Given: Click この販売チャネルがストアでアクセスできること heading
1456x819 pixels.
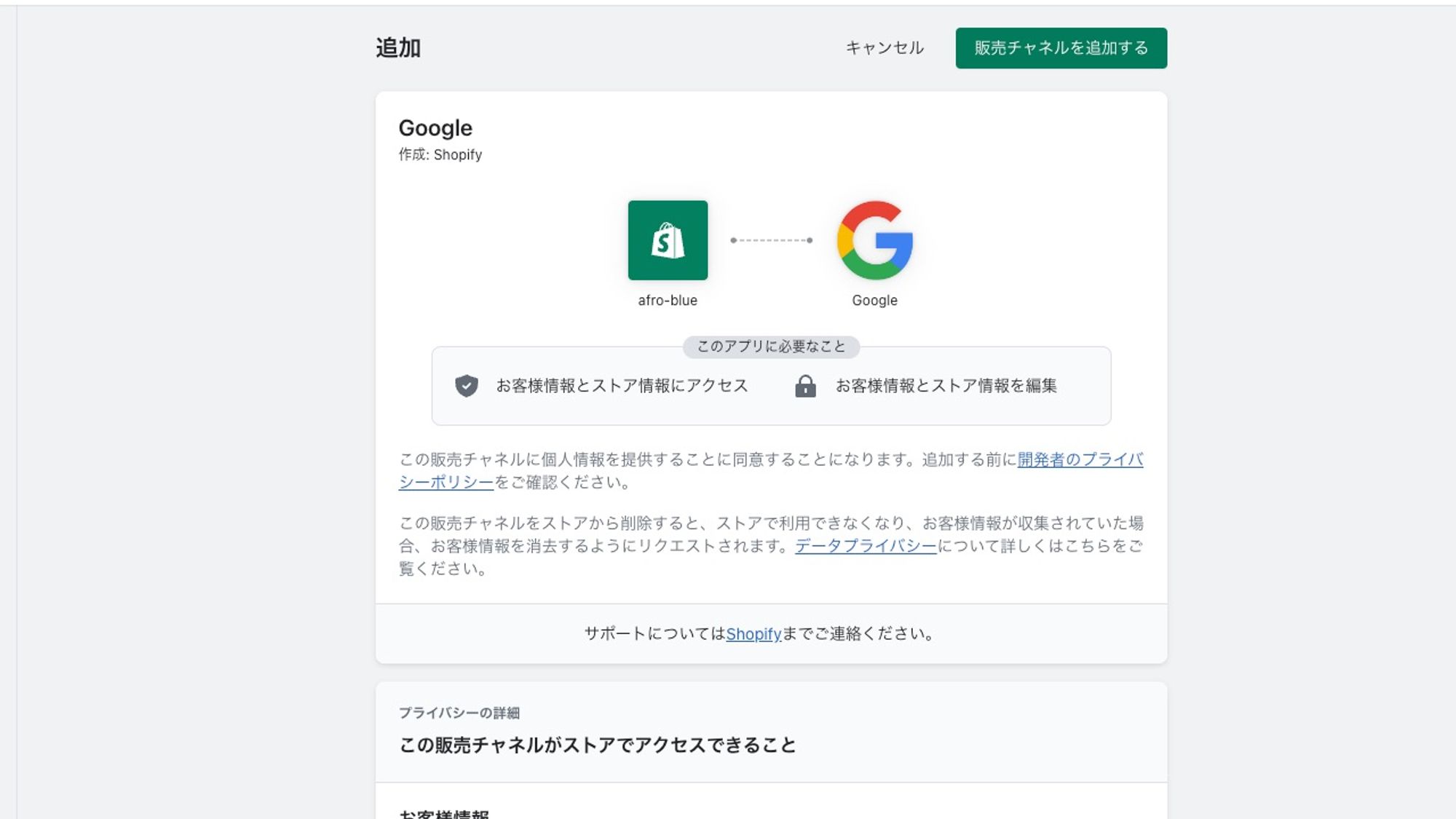Looking at the screenshot, I should [598, 745].
